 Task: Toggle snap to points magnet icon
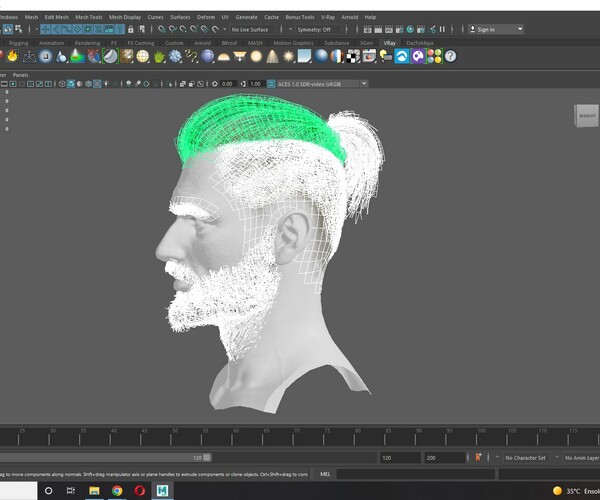pyautogui.click(x=183, y=29)
